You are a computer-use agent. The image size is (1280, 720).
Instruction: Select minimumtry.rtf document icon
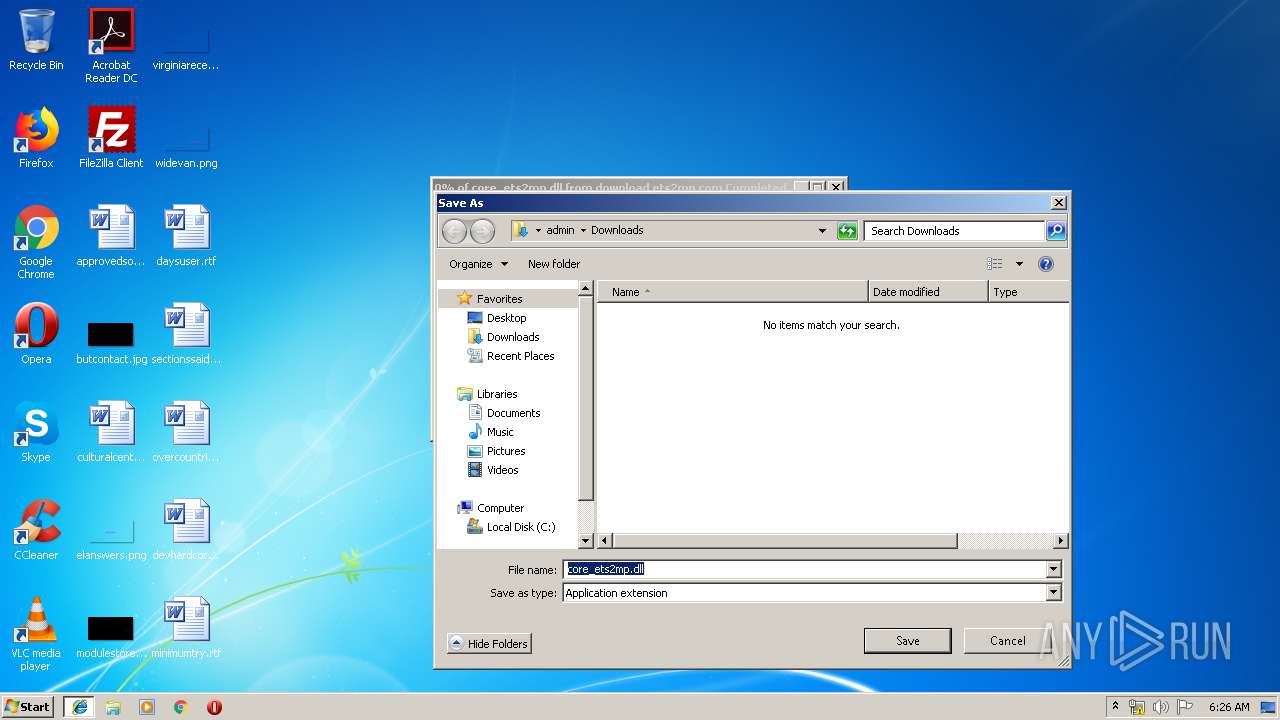tap(186, 628)
